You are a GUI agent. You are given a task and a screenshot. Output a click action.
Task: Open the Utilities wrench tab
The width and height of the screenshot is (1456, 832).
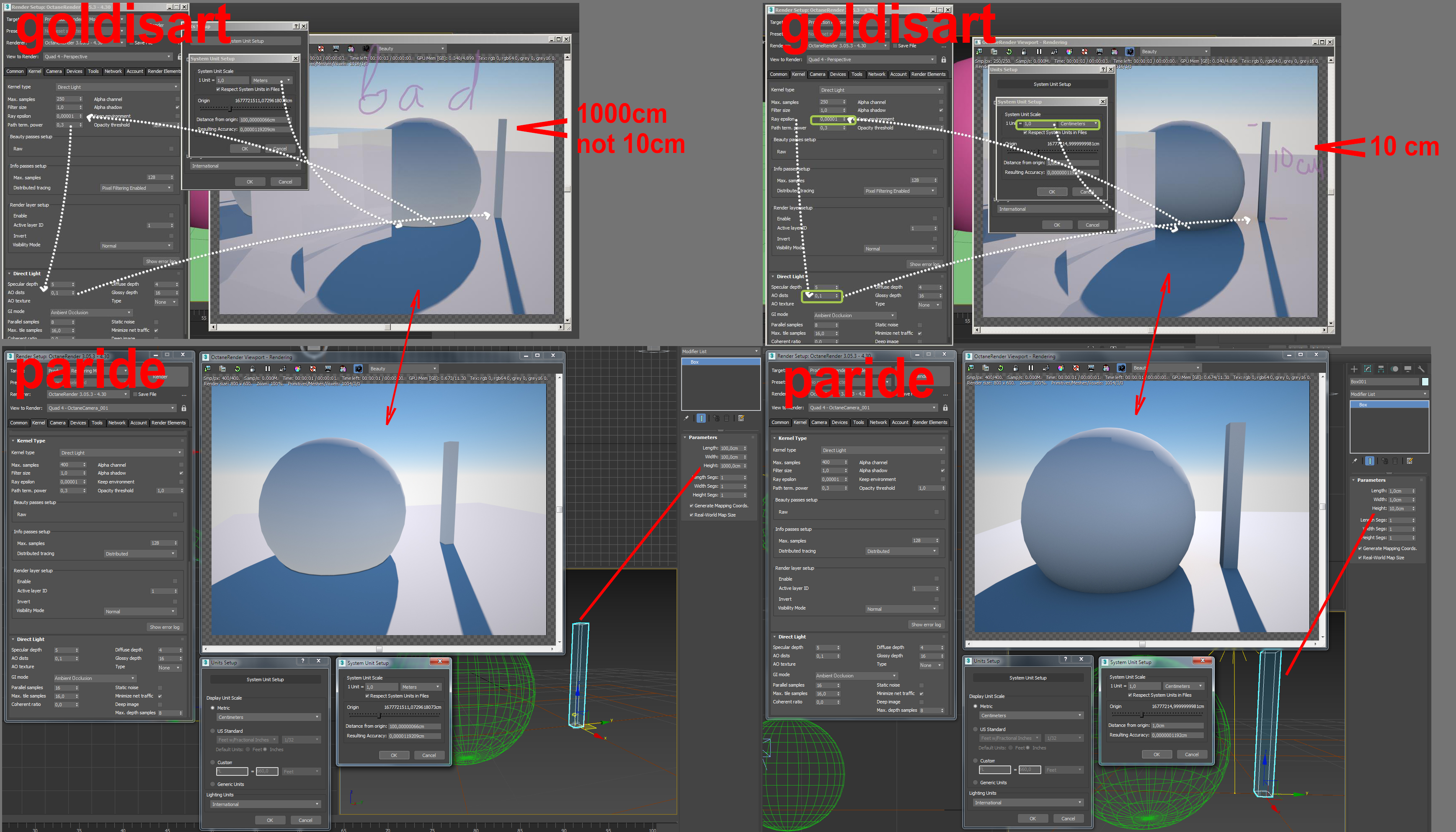click(x=1421, y=369)
